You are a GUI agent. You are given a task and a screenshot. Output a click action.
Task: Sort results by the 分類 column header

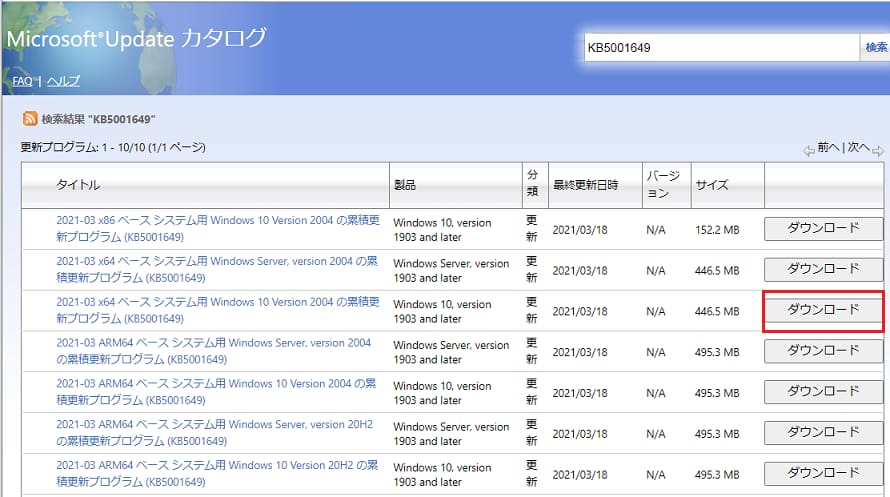[532, 184]
